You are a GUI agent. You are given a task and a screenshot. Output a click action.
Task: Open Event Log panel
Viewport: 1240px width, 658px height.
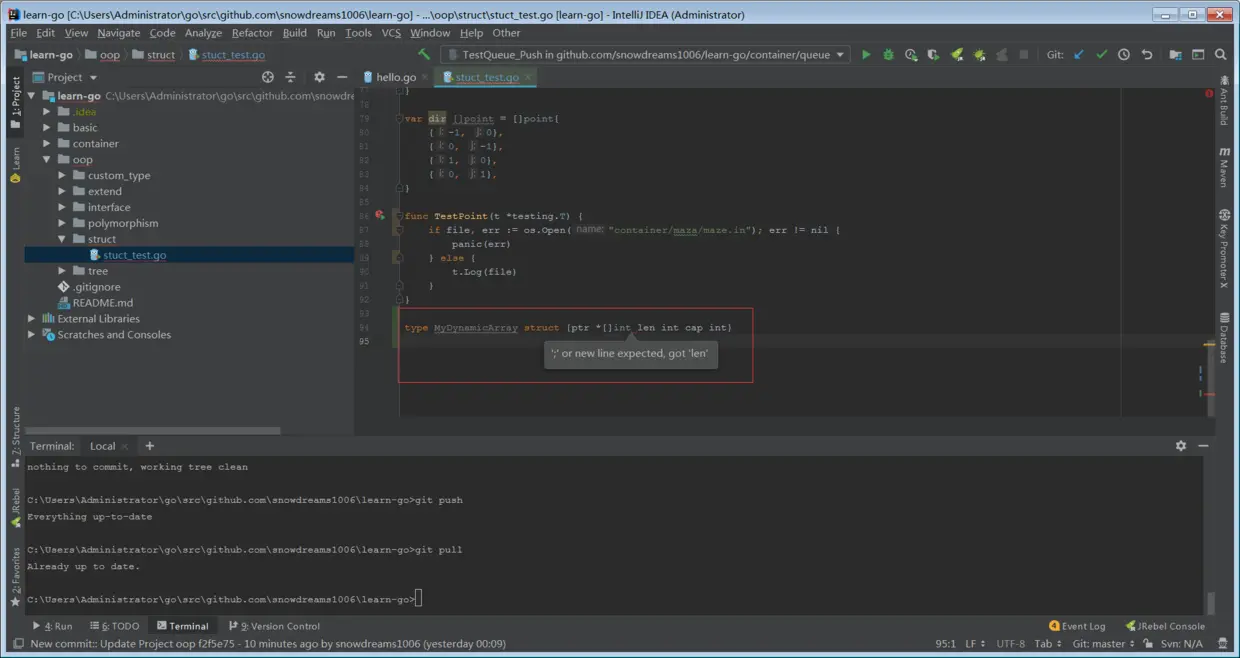pyautogui.click(x=1077, y=626)
